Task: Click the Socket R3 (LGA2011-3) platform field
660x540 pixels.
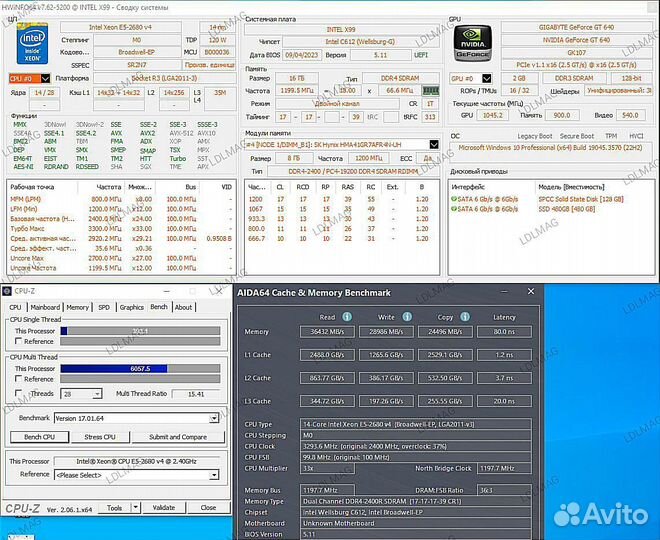Action: tap(164, 78)
